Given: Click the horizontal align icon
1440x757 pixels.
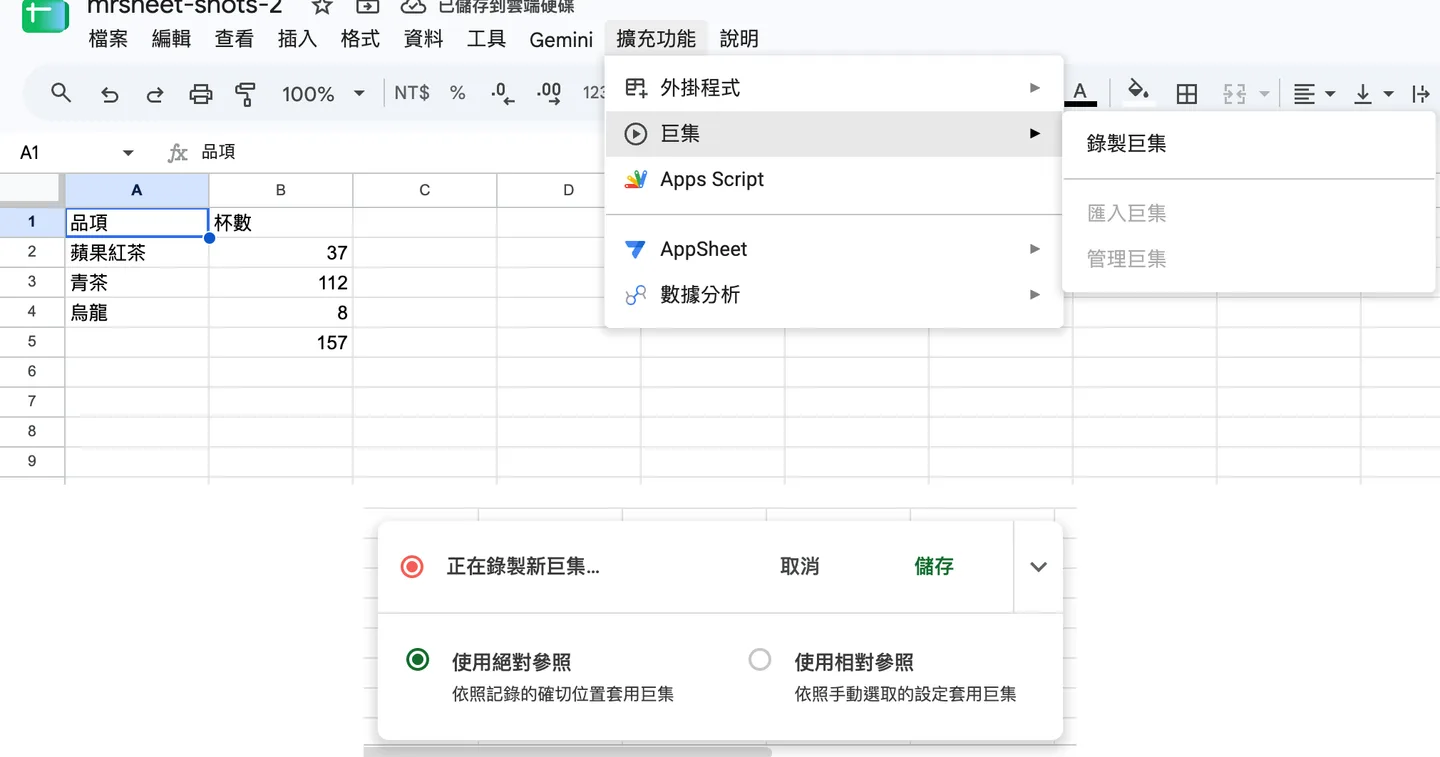Looking at the screenshot, I should click(1304, 94).
